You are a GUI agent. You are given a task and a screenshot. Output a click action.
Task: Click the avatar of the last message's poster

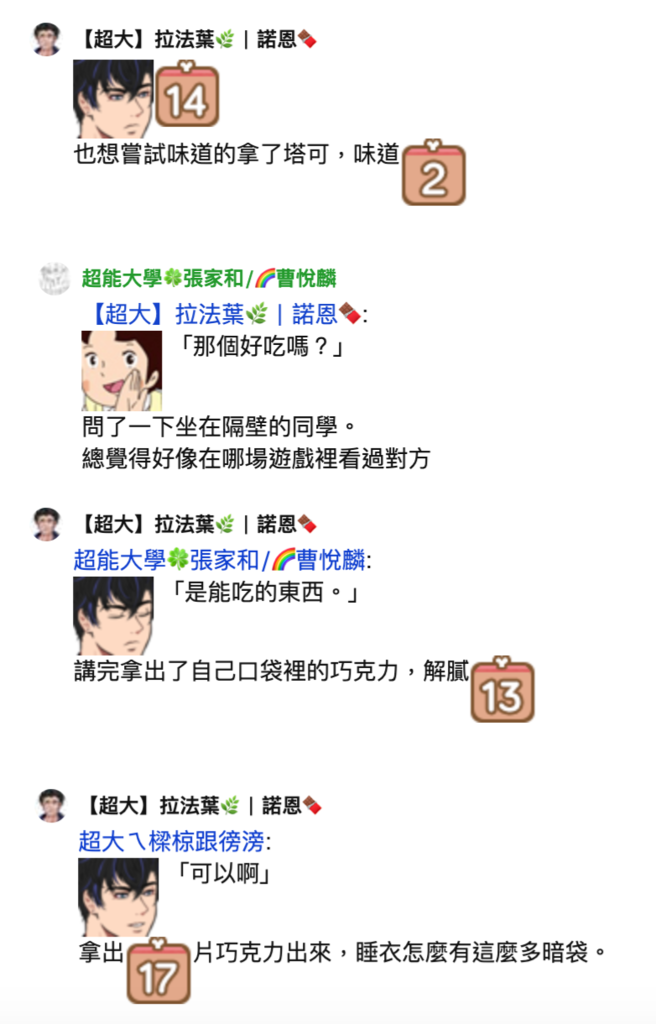point(52,805)
